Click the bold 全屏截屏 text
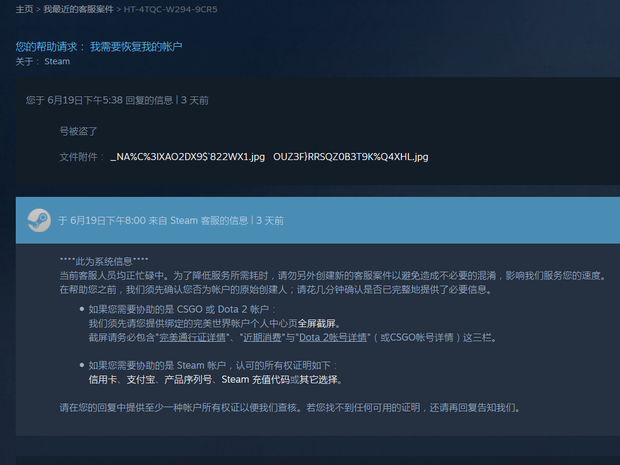 point(316,323)
